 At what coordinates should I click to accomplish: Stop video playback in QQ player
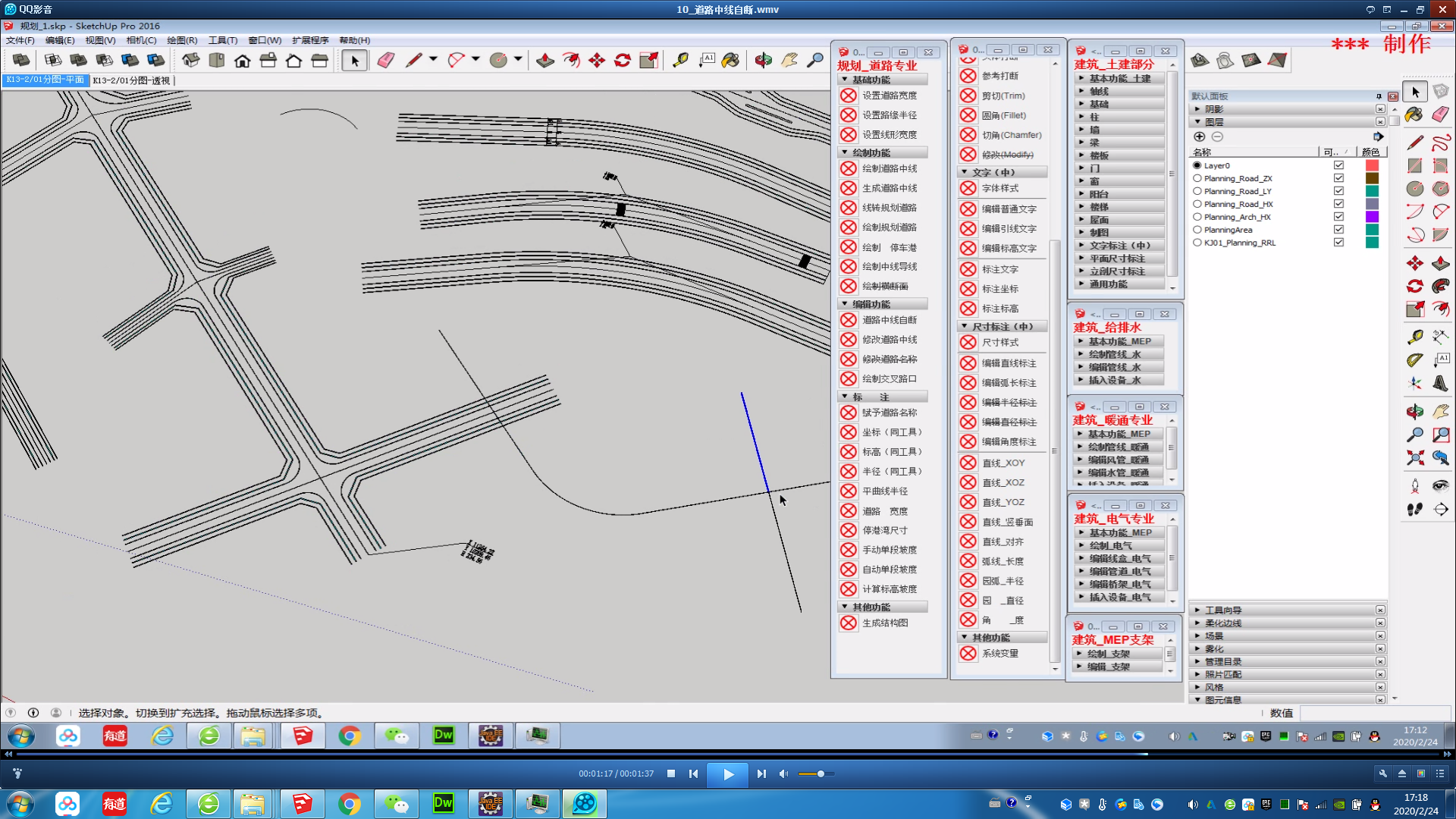pos(671,773)
